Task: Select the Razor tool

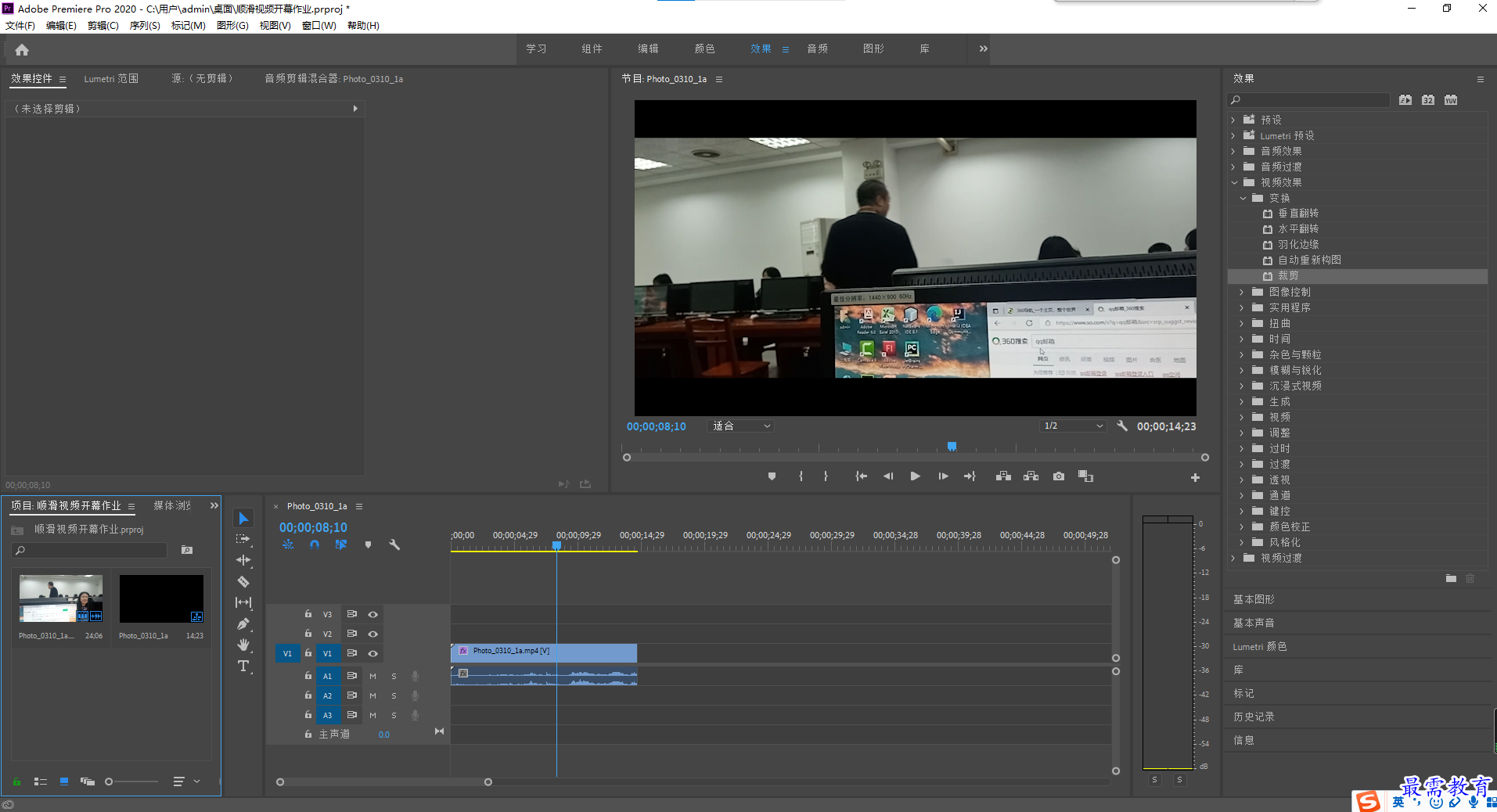Action: [243, 581]
